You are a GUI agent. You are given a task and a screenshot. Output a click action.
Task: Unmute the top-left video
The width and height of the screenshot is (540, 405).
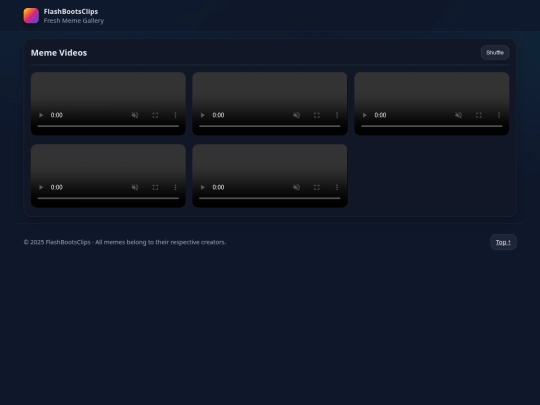pyautogui.click(x=135, y=115)
